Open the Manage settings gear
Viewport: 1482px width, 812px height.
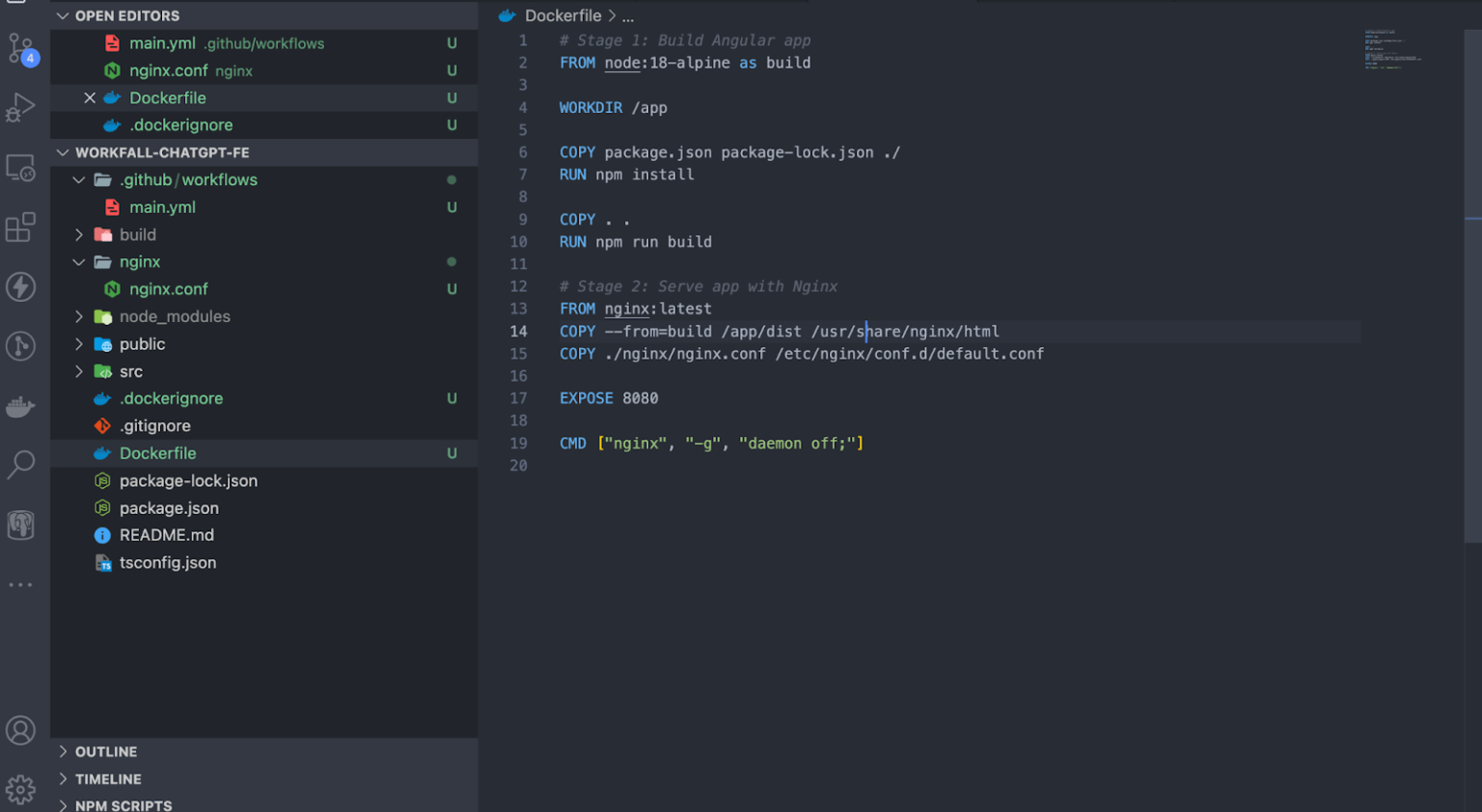click(x=20, y=789)
